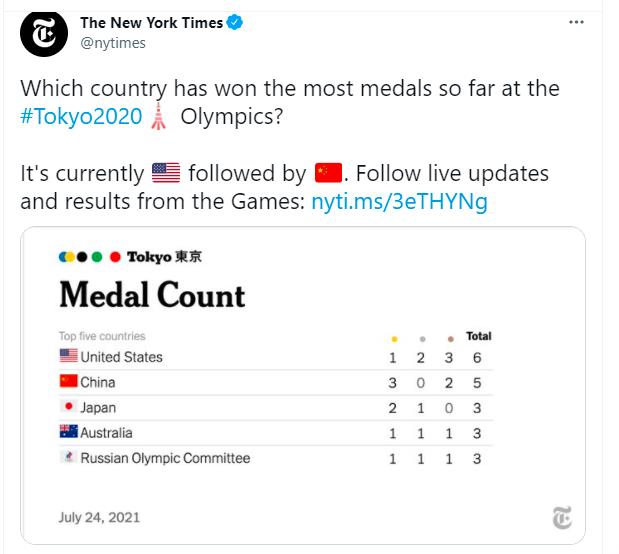Click the Total column header
619x554 pixels.
click(479, 336)
